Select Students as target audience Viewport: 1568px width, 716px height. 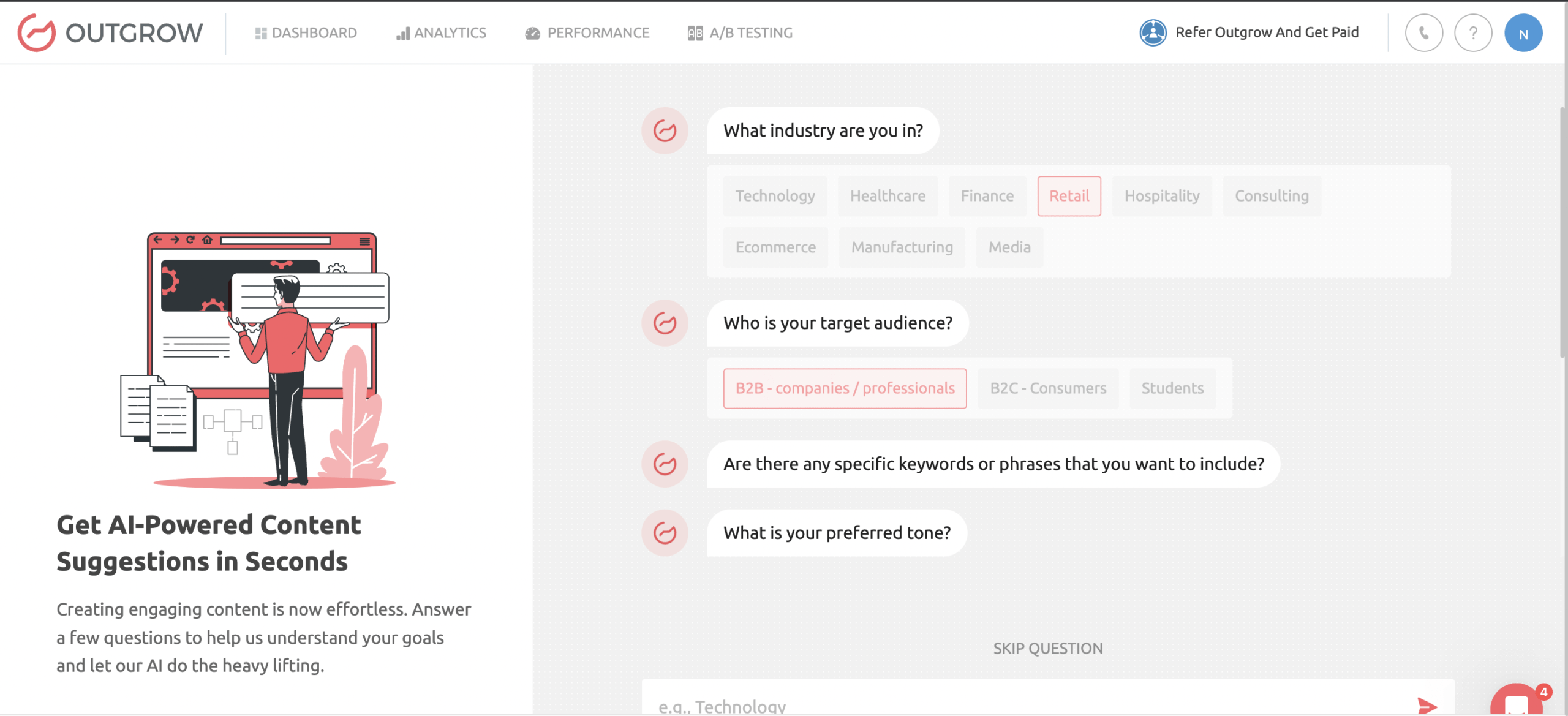tap(1172, 388)
